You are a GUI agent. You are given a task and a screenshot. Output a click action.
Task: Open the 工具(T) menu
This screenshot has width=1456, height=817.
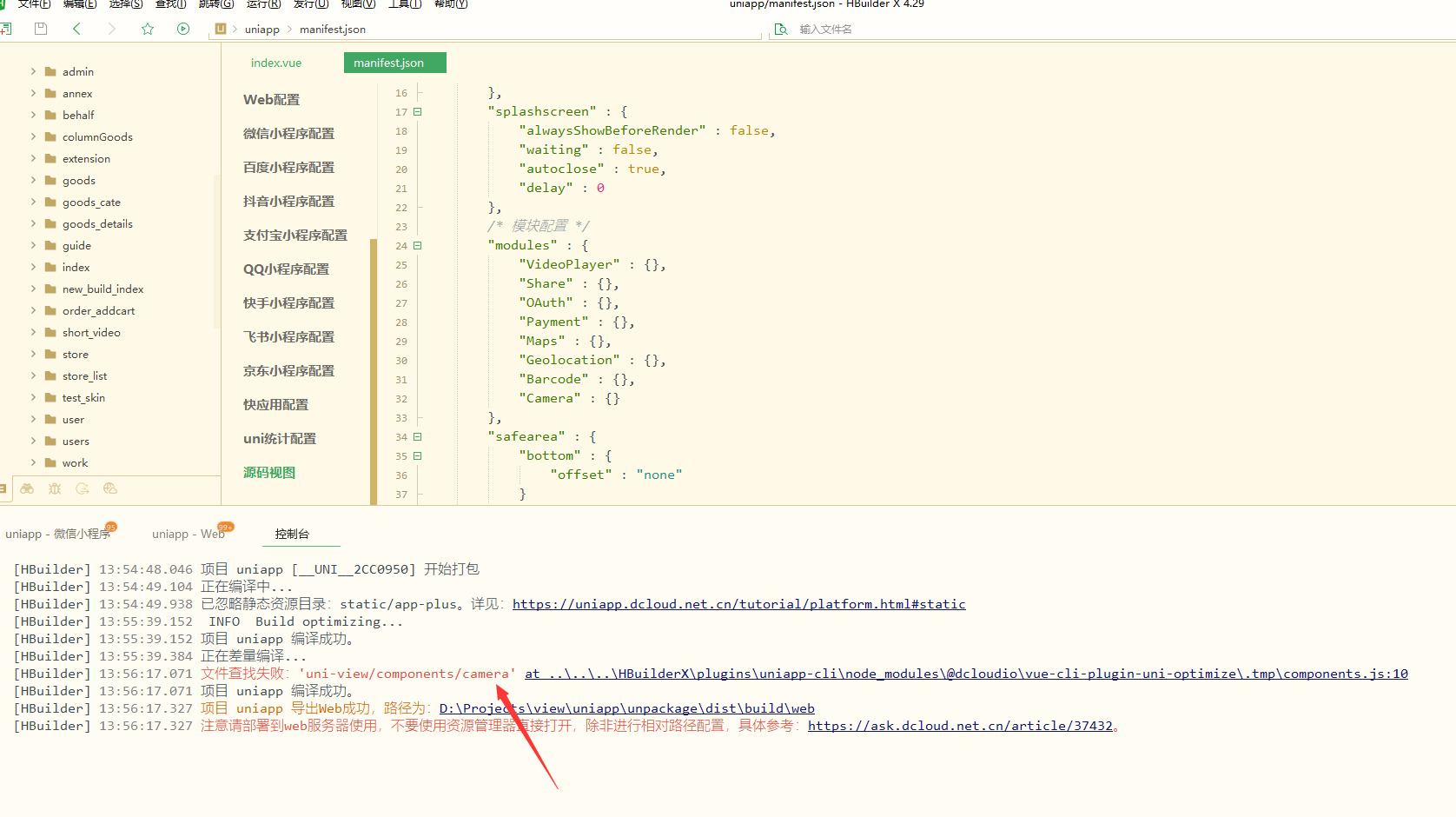point(405,3)
